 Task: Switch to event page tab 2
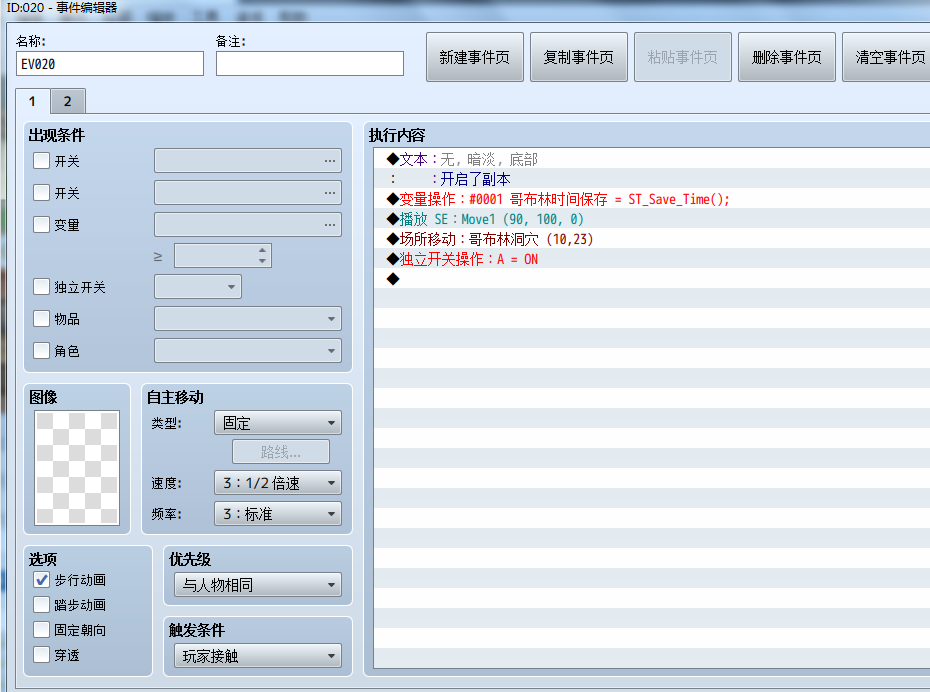tap(68, 101)
